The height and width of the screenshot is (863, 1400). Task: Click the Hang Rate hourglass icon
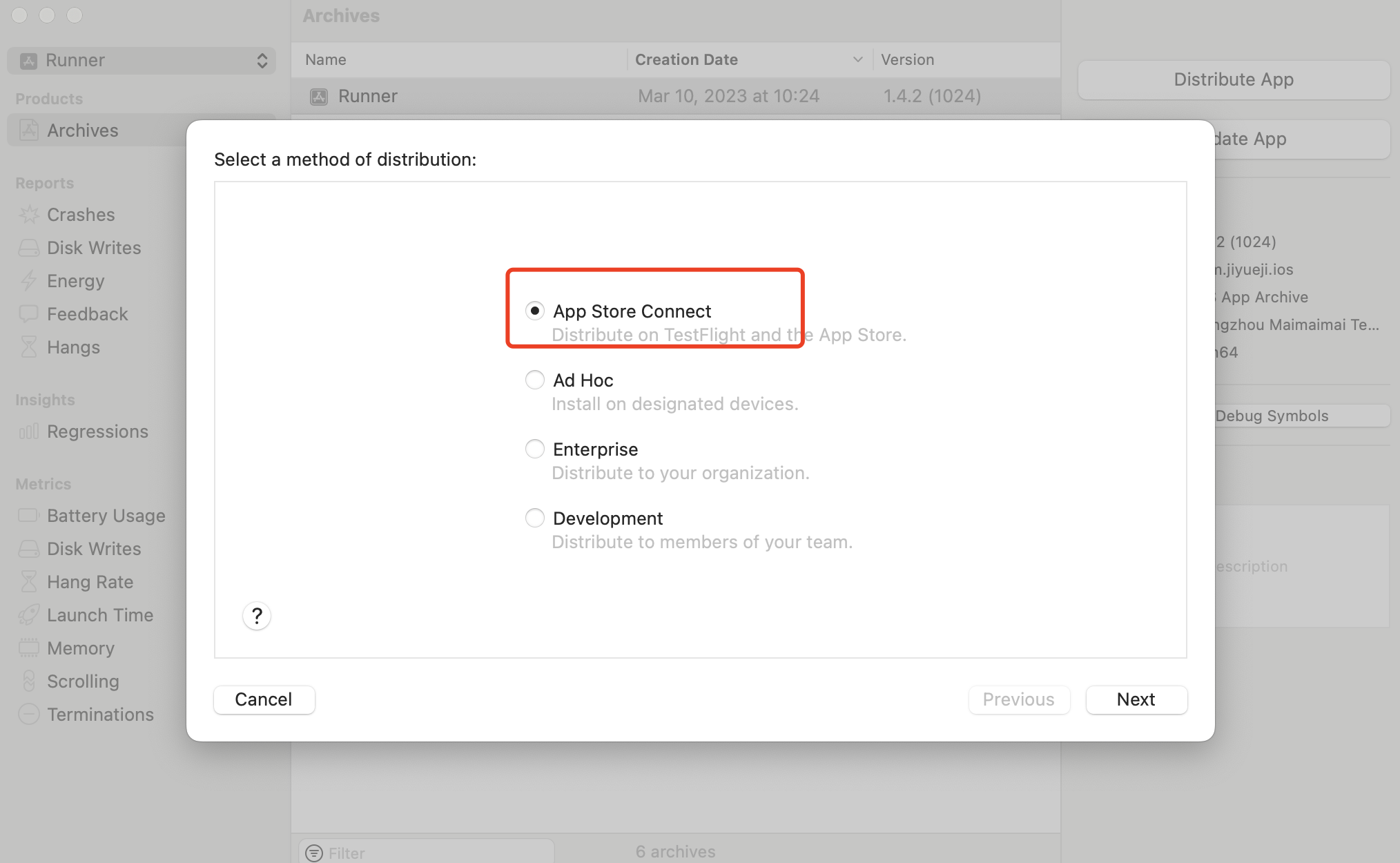(x=29, y=582)
